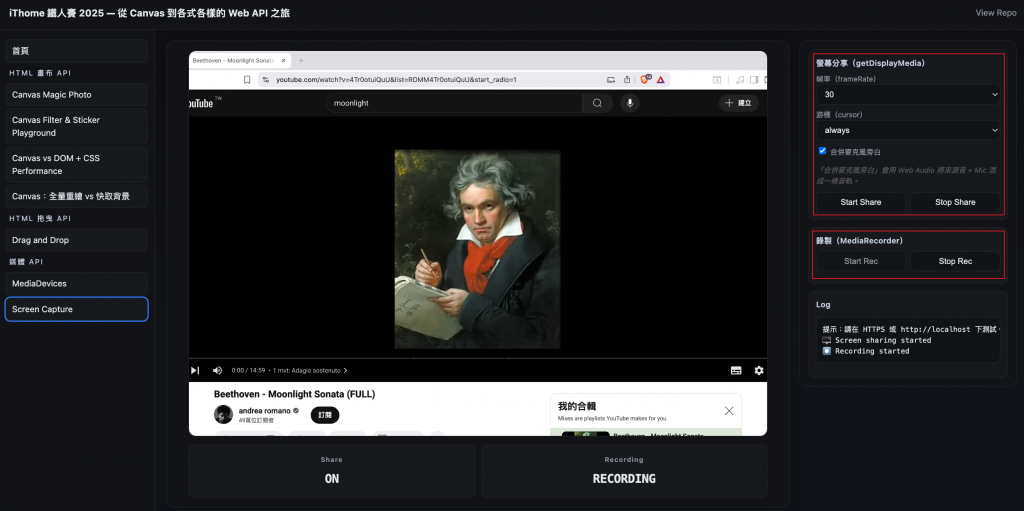Close the Beethoven browser tab
Screen dimensions: 1024x511
coord(283,60)
